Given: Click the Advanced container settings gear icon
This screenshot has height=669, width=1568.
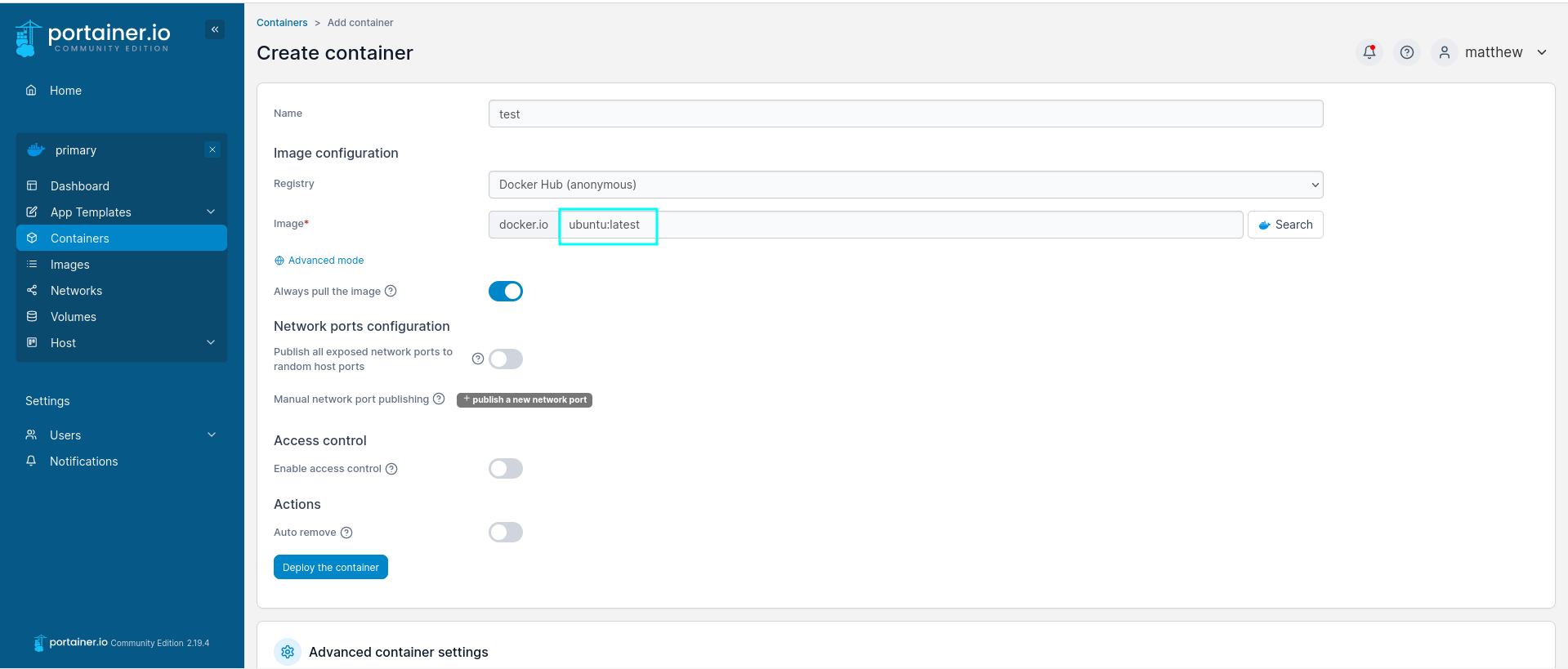Looking at the screenshot, I should coord(288,652).
